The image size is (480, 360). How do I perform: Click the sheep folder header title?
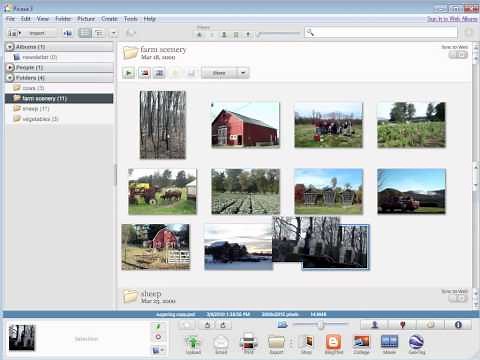pos(151,294)
